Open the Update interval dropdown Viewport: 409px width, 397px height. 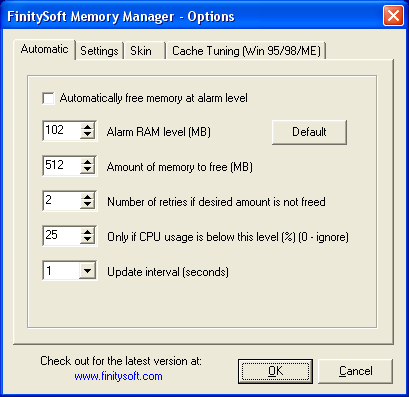click(87, 270)
